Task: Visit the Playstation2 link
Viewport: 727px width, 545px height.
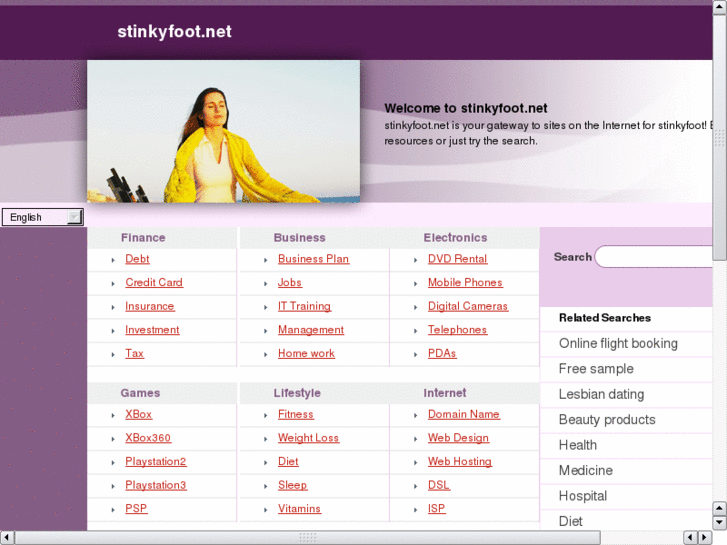Action: (156, 462)
